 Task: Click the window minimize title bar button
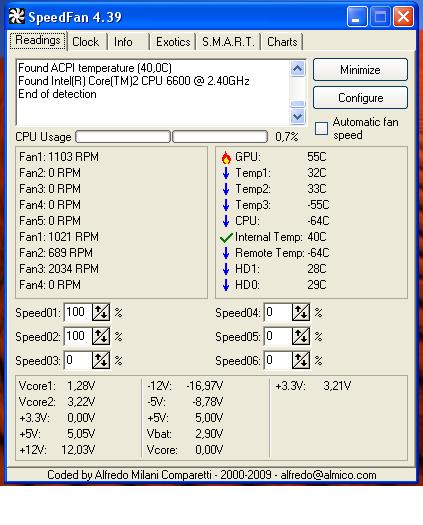[x=357, y=16]
